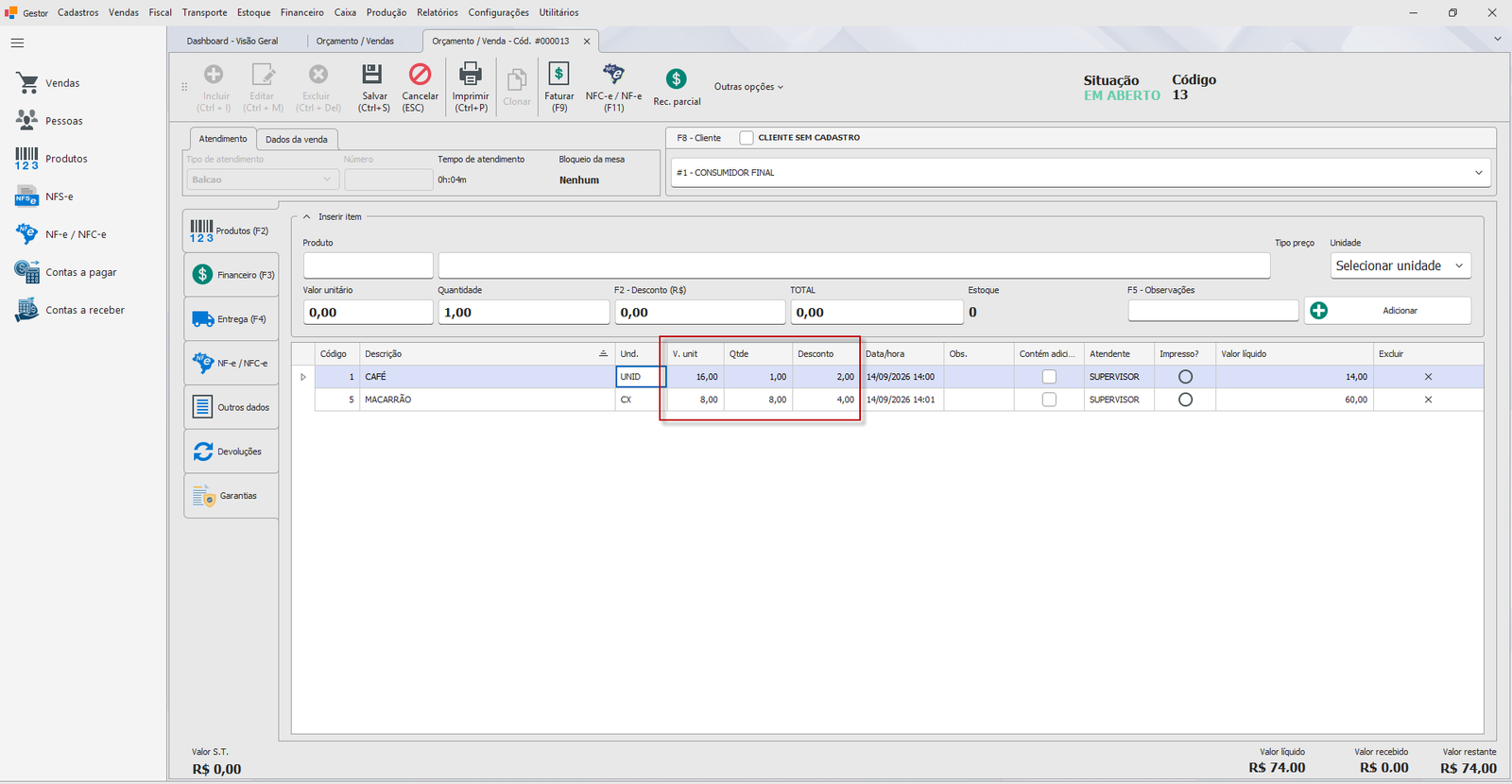Open Produtos barcode item in sidebar
This screenshot has height=784, width=1512.
[x=51, y=159]
